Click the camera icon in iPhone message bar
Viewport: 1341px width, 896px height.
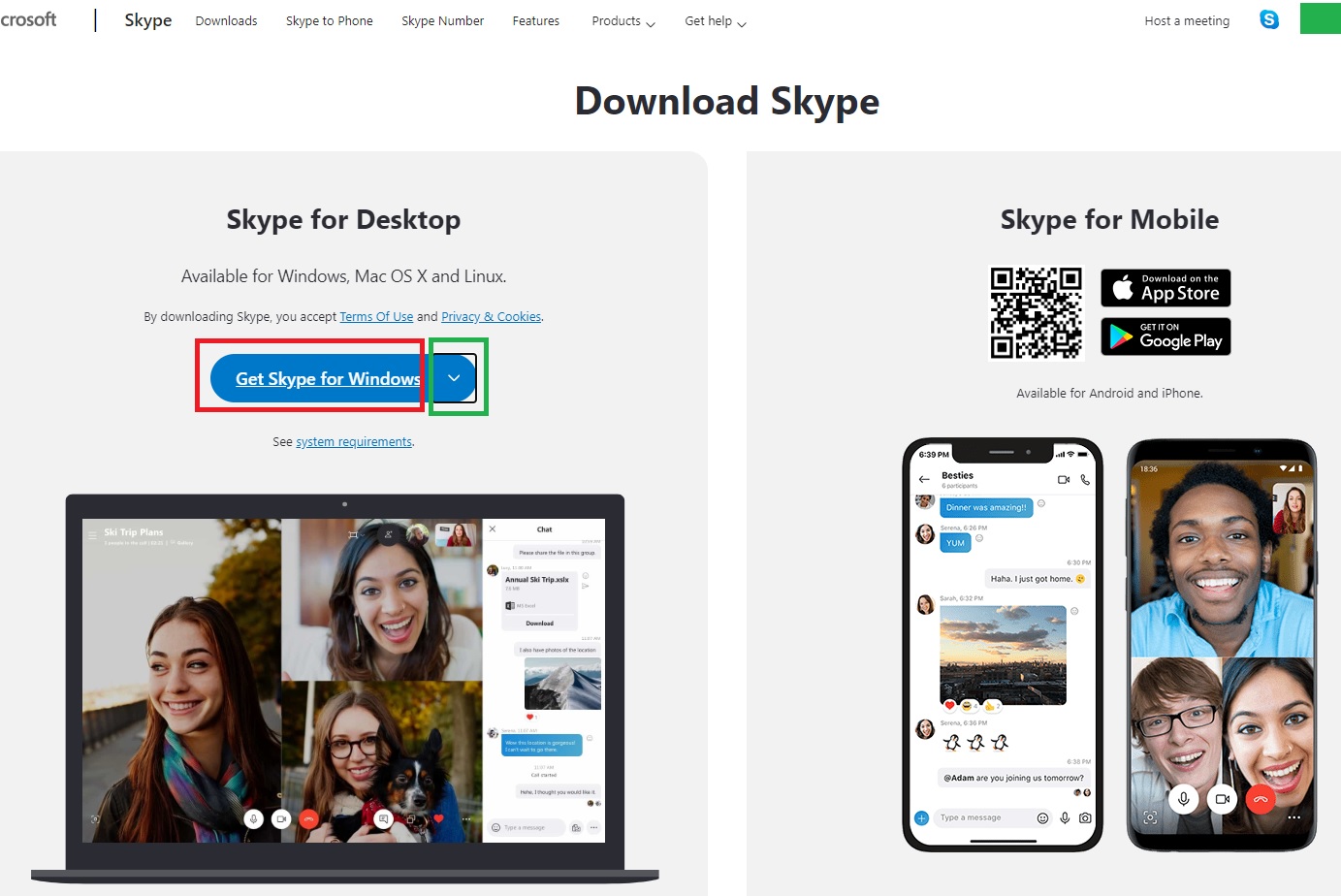click(x=1085, y=817)
